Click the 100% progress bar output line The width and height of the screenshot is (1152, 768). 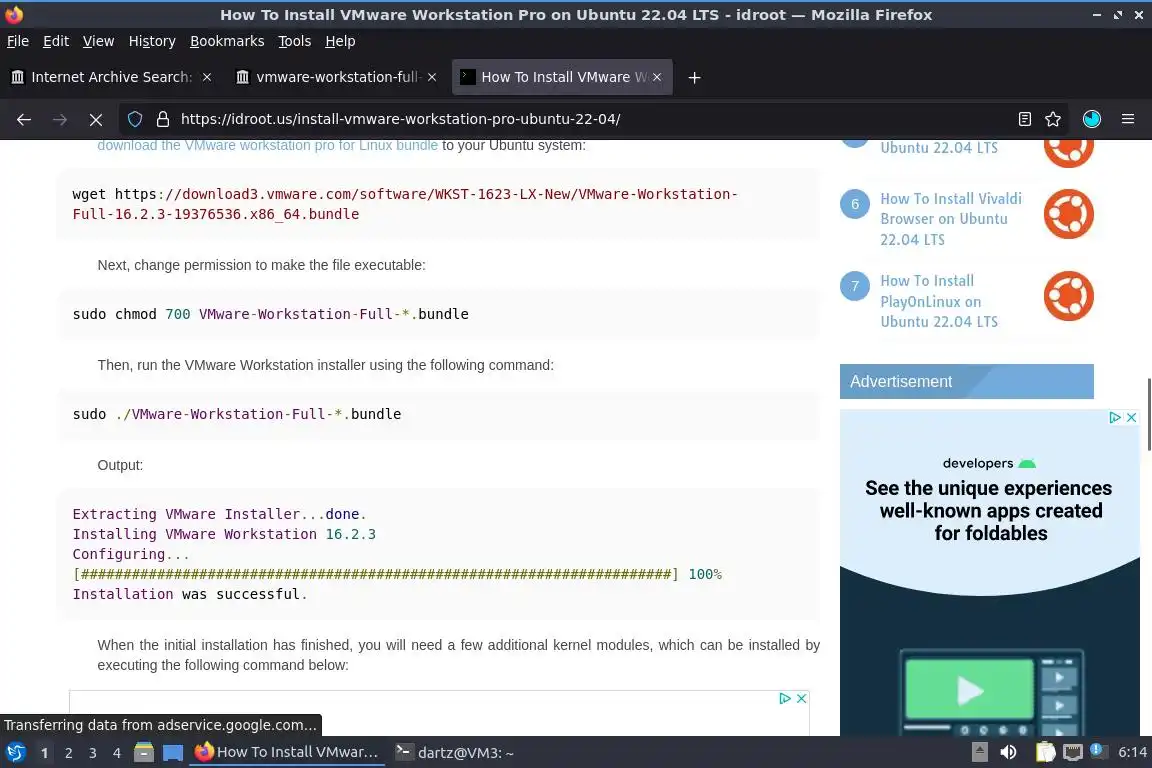tap(397, 575)
